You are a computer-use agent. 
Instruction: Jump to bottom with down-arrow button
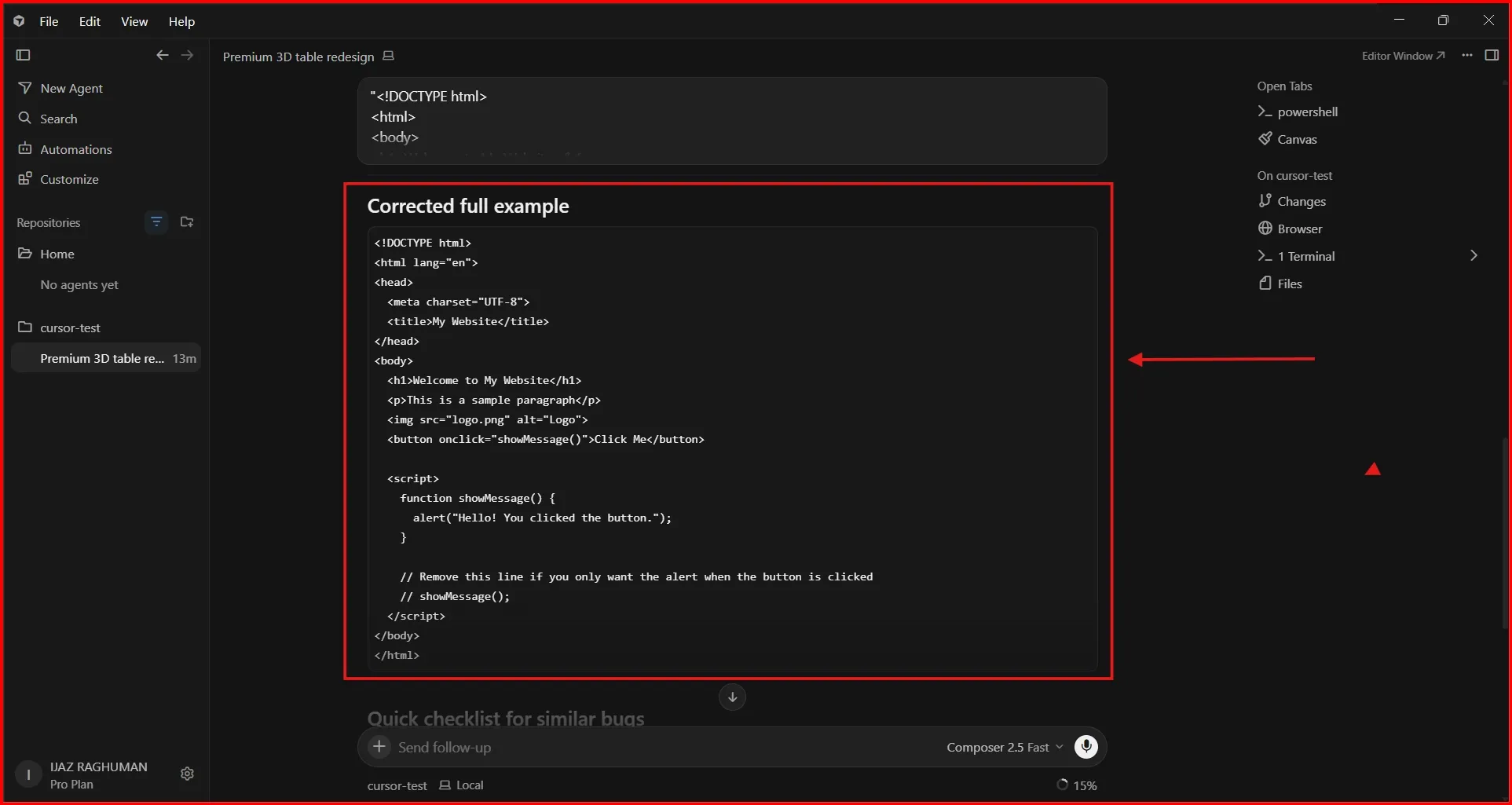coord(732,697)
